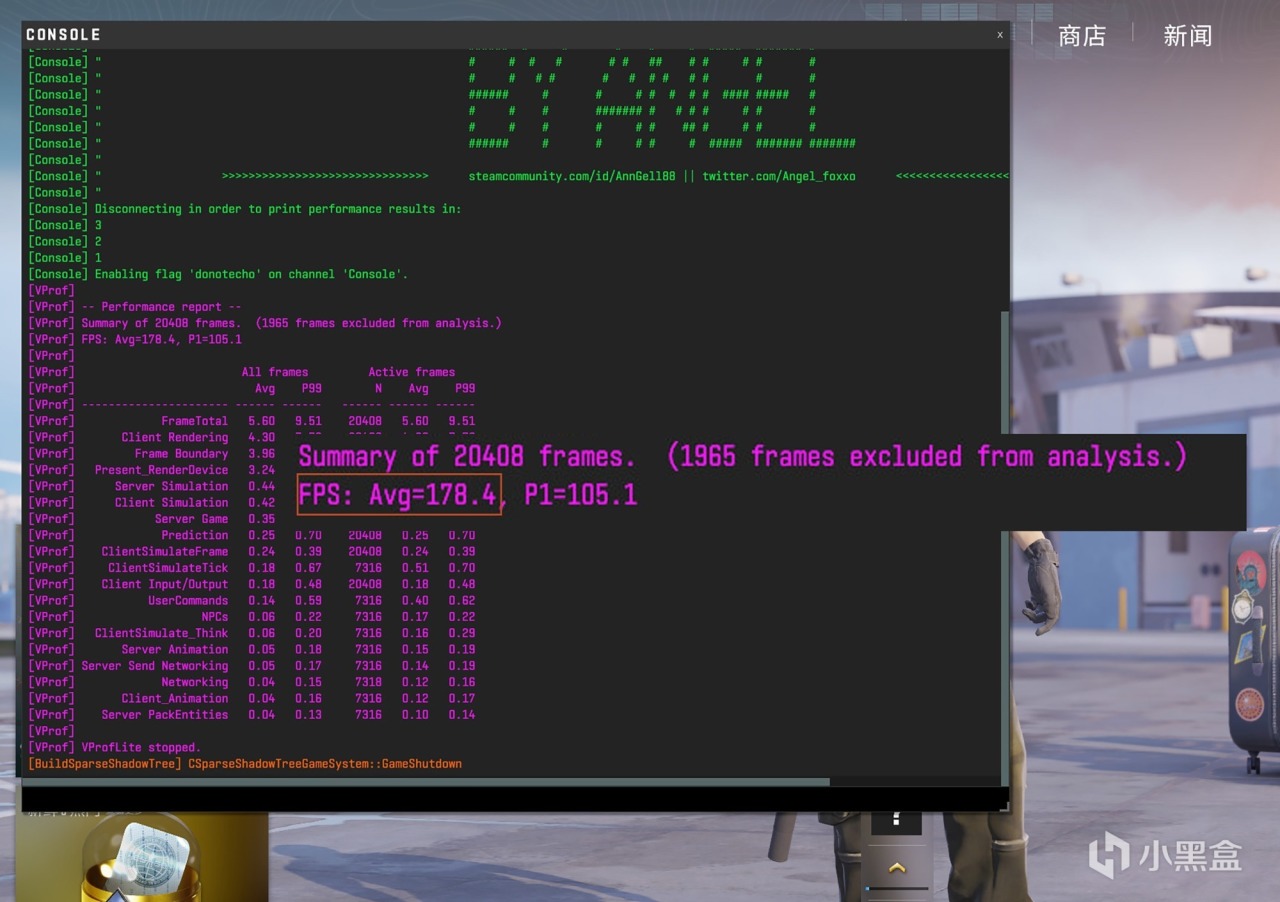Select the 'Server Animation' row label

point(175,649)
